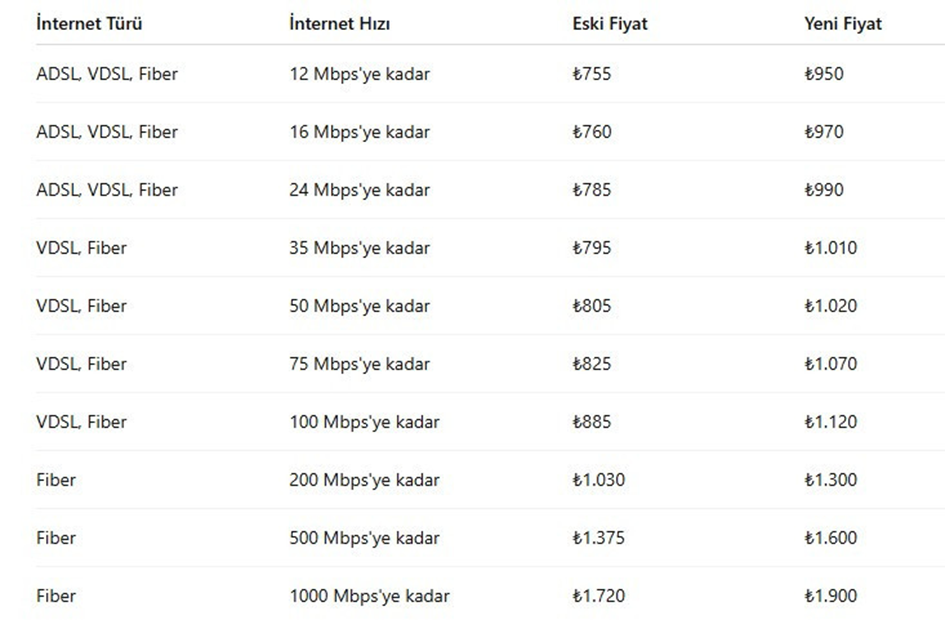Screen dimensions: 945x620
Task: Click the İnternet Hızı column header
Action: pos(339,24)
